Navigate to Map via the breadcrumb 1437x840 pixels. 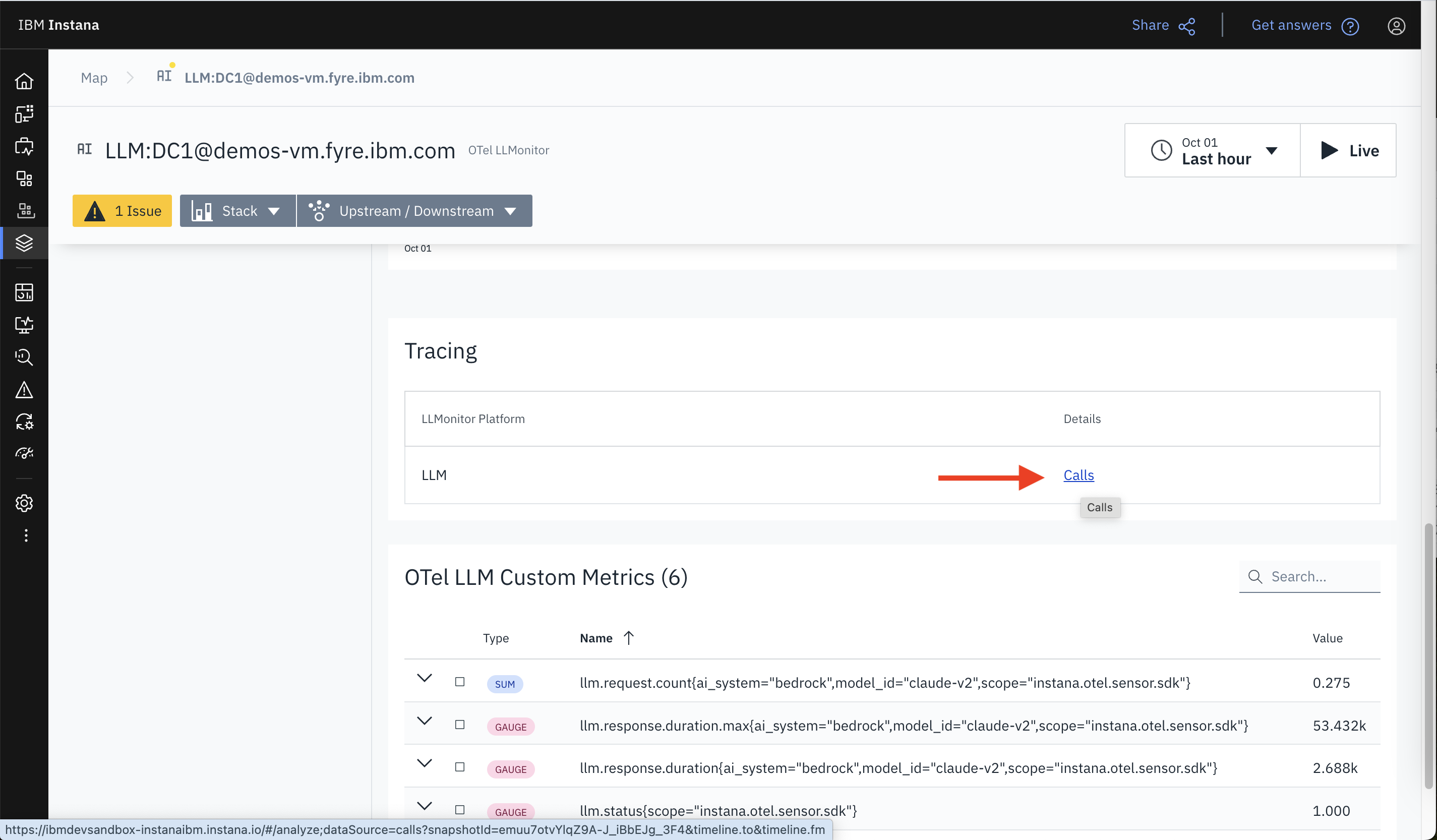[x=94, y=78]
